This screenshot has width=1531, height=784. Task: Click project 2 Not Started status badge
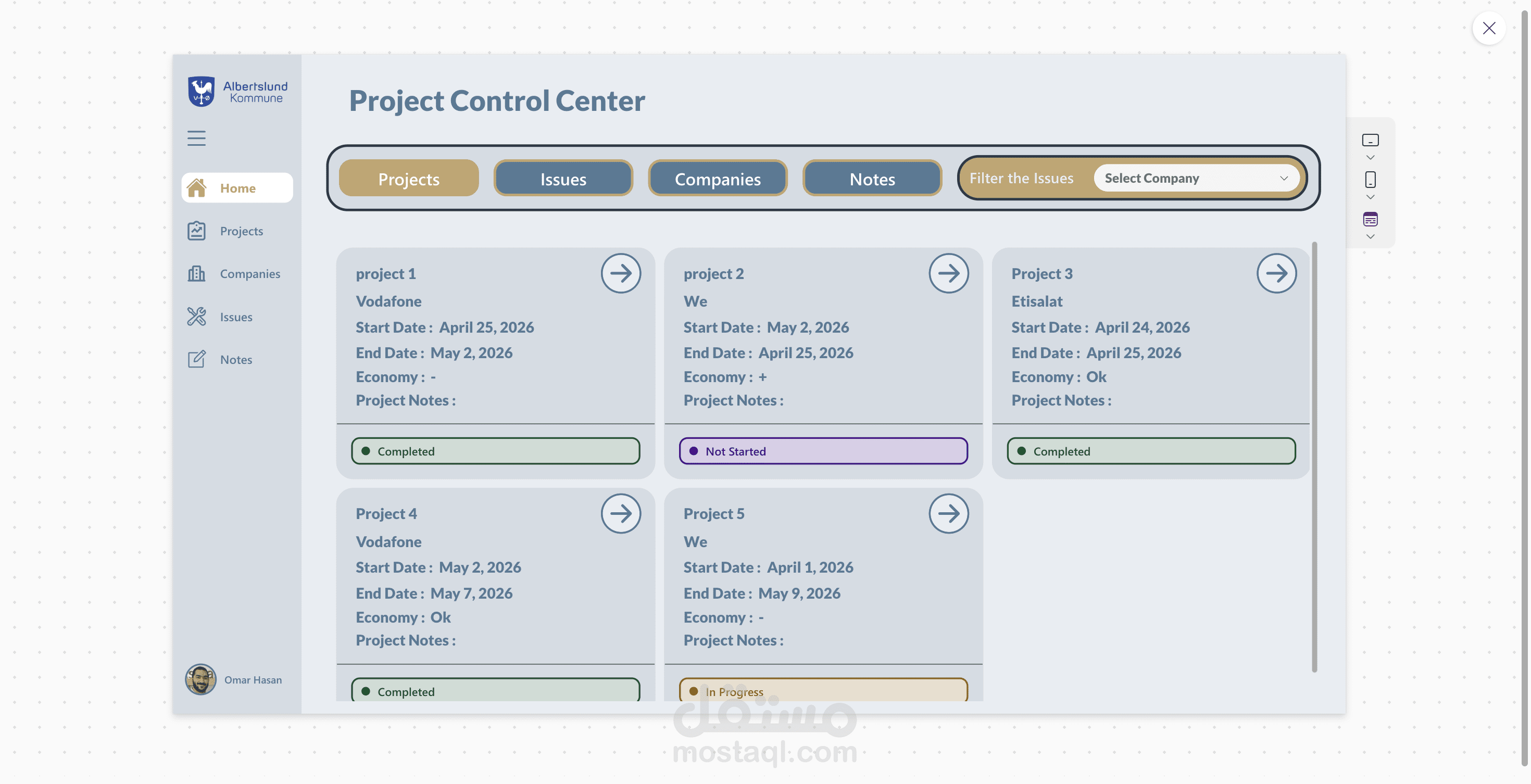823,451
